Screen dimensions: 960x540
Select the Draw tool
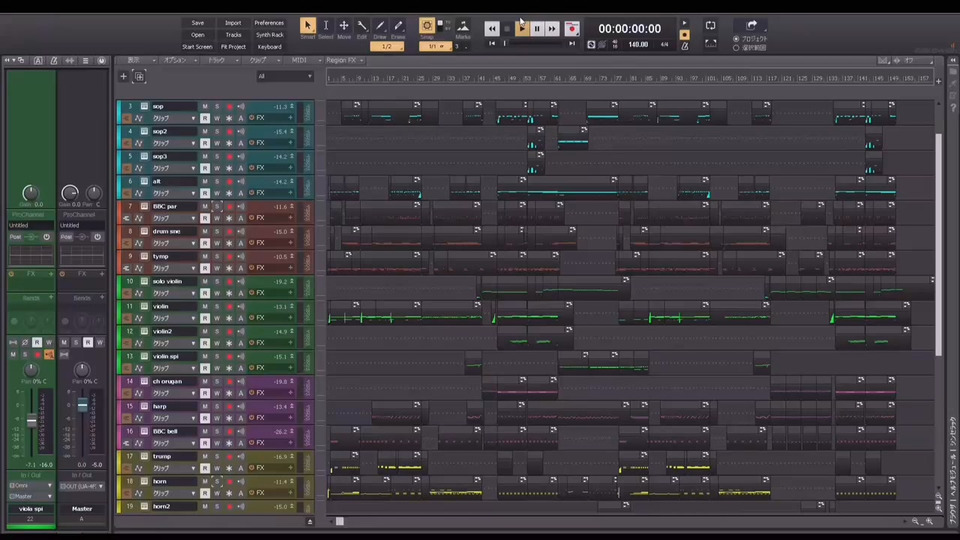pyautogui.click(x=380, y=27)
